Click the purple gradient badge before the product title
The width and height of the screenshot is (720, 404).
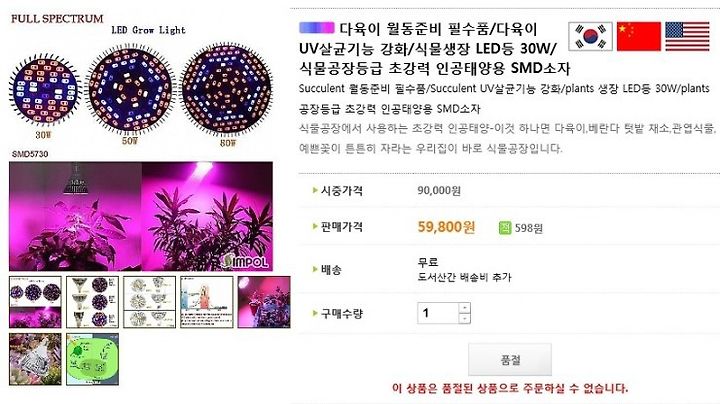316,28
